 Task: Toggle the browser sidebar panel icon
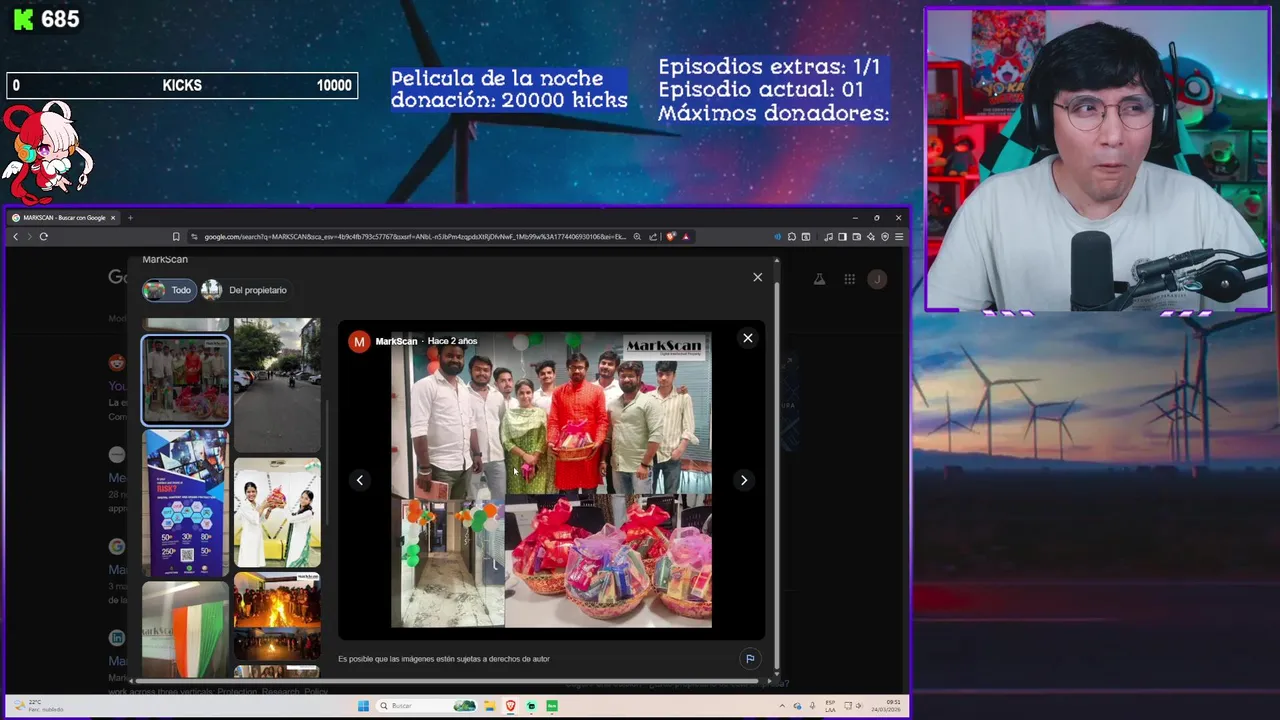tap(842, 236)
